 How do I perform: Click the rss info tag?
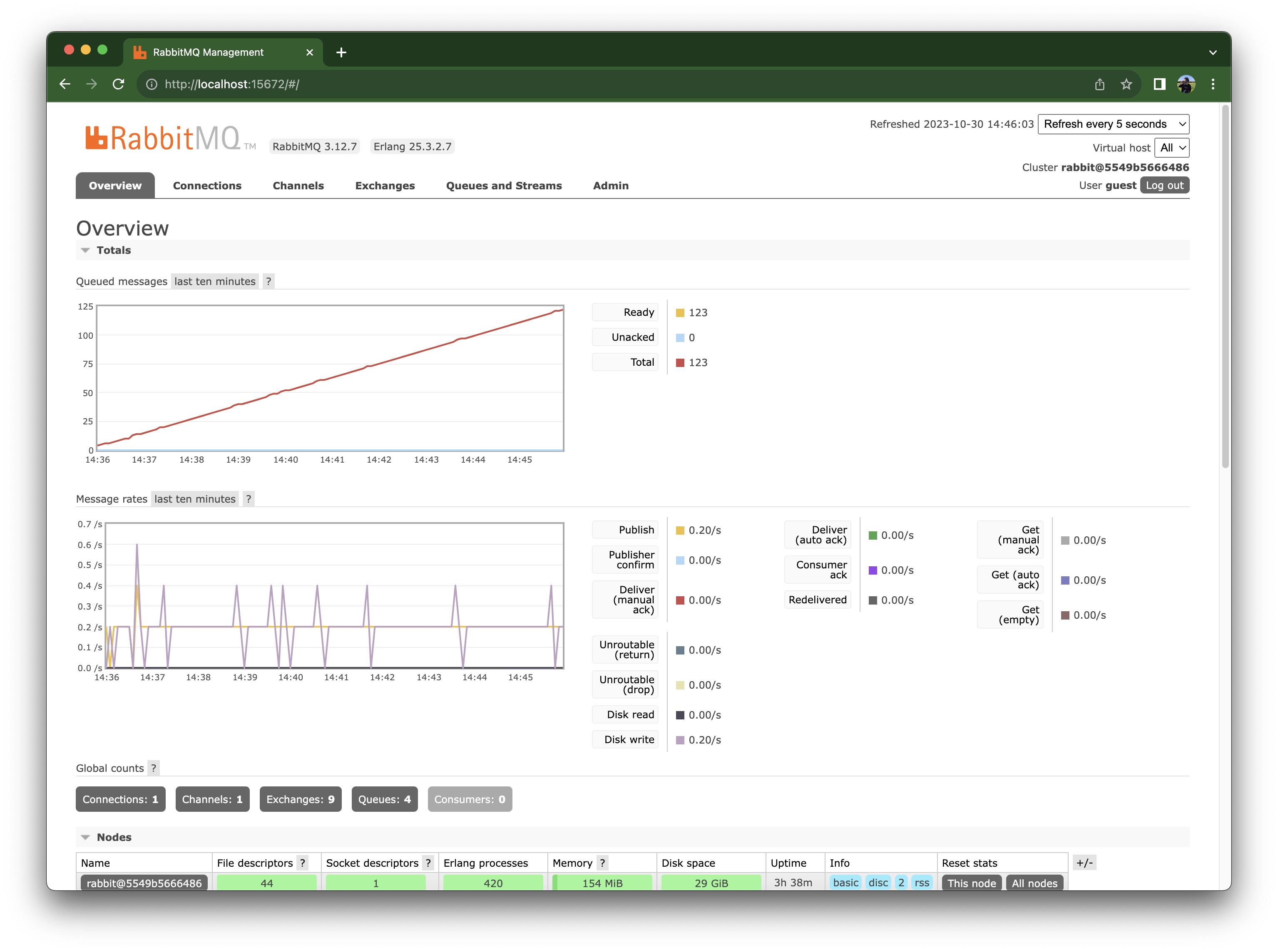click(922, 883)
